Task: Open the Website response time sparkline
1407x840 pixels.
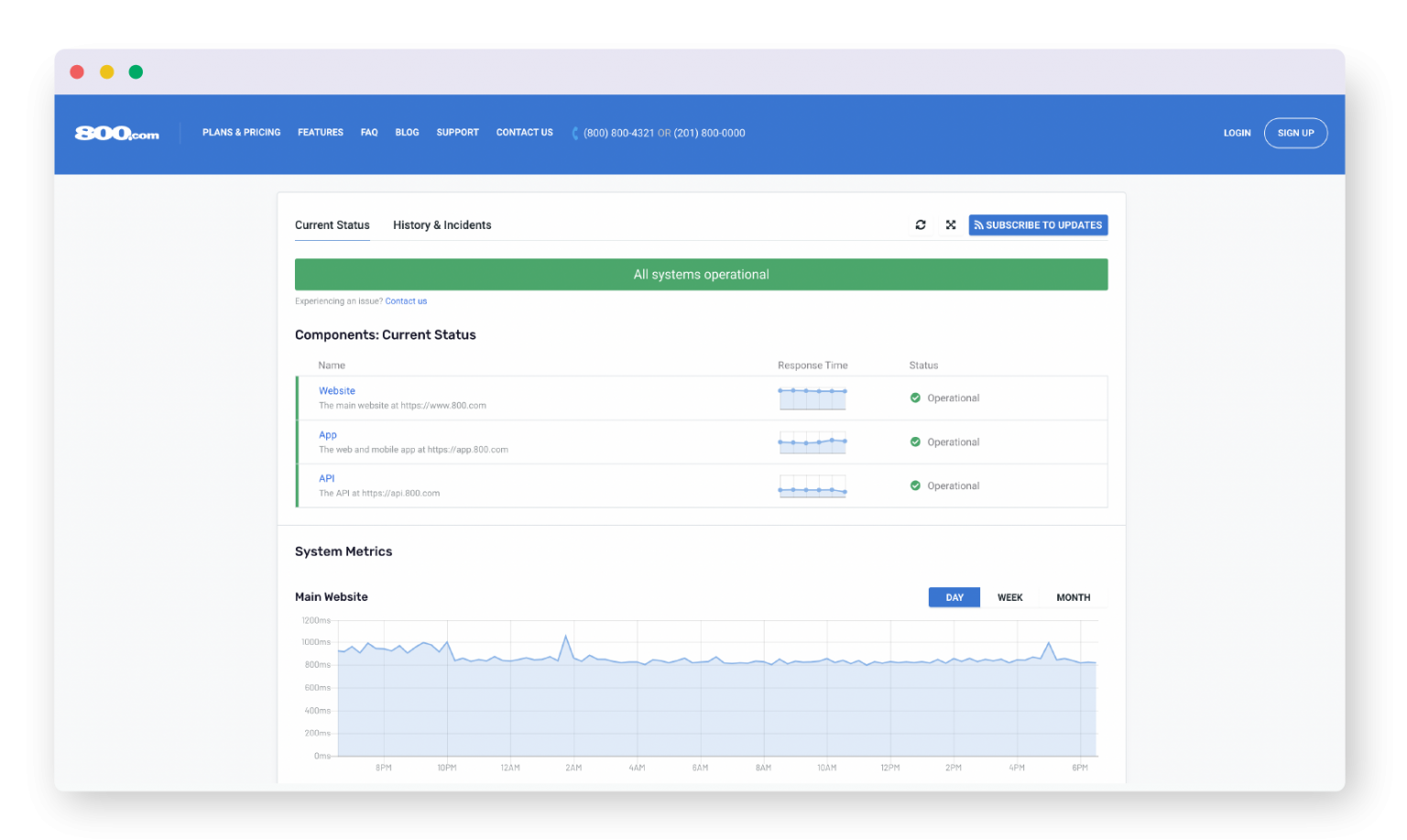Action: pos(813,398)
